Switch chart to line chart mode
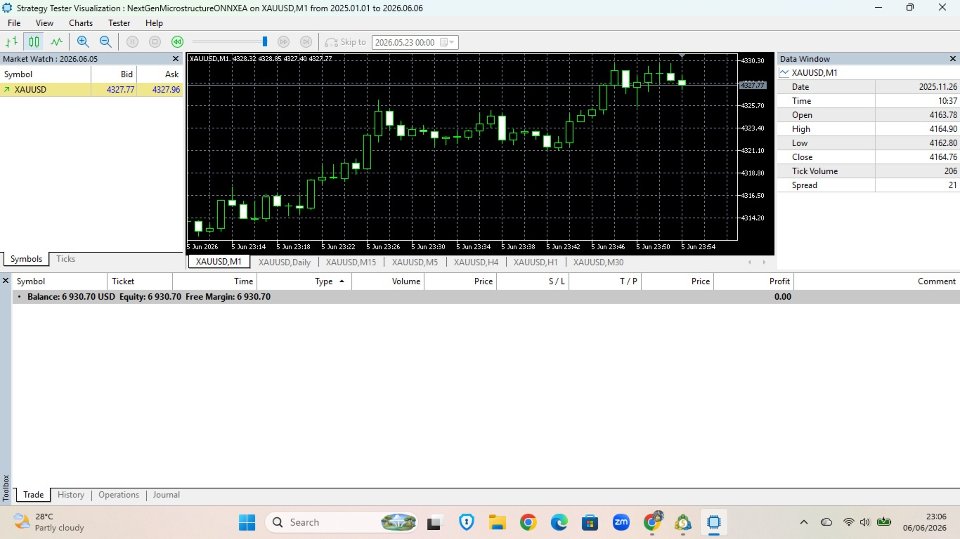The height and width of the screenshot is (539, 960). pos(56,42)
